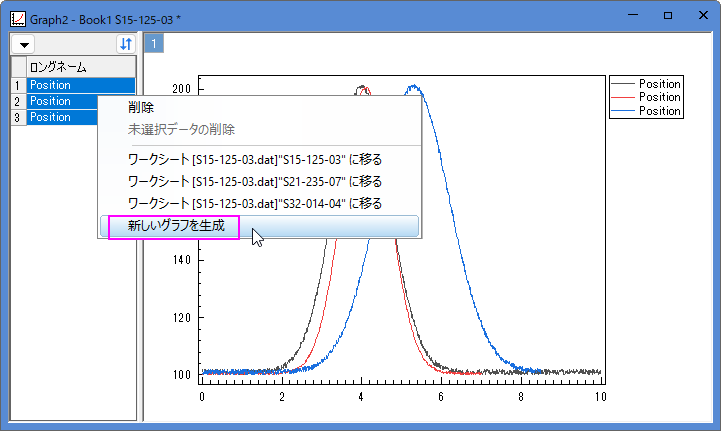Click the reverse order sort arrows icon
Image resolution: width=721 pixels, height=431 pixels.
point(126,44)
